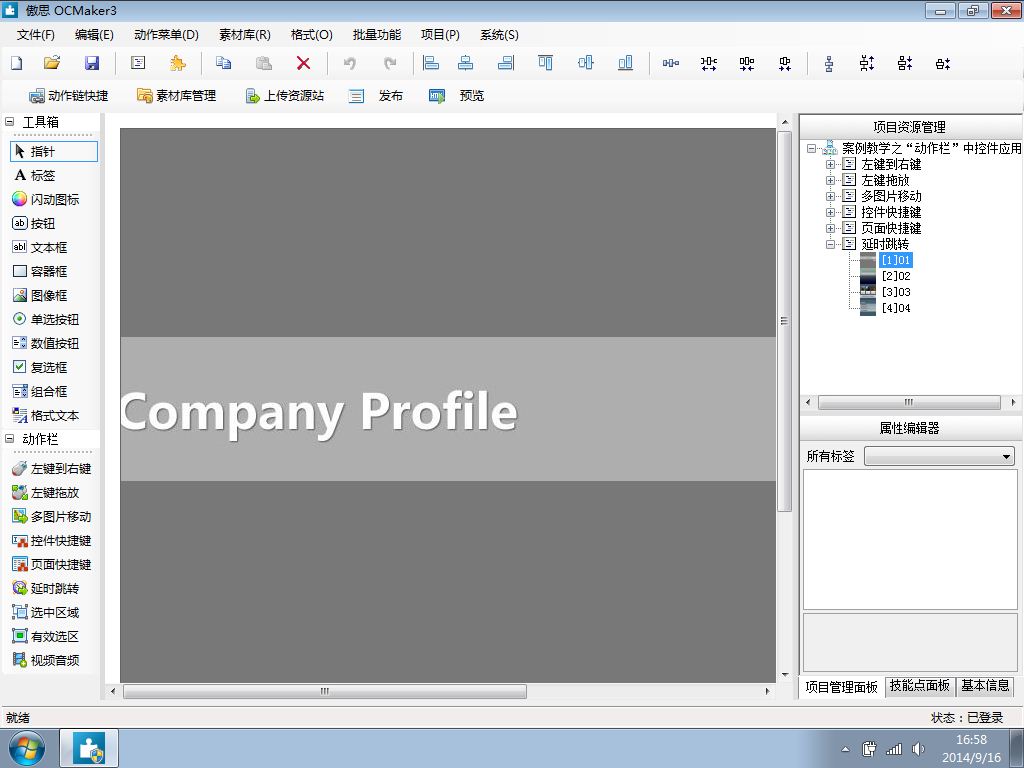Click the Redo arrow icon
This screenshot has width=1024, height=768.
390,63
